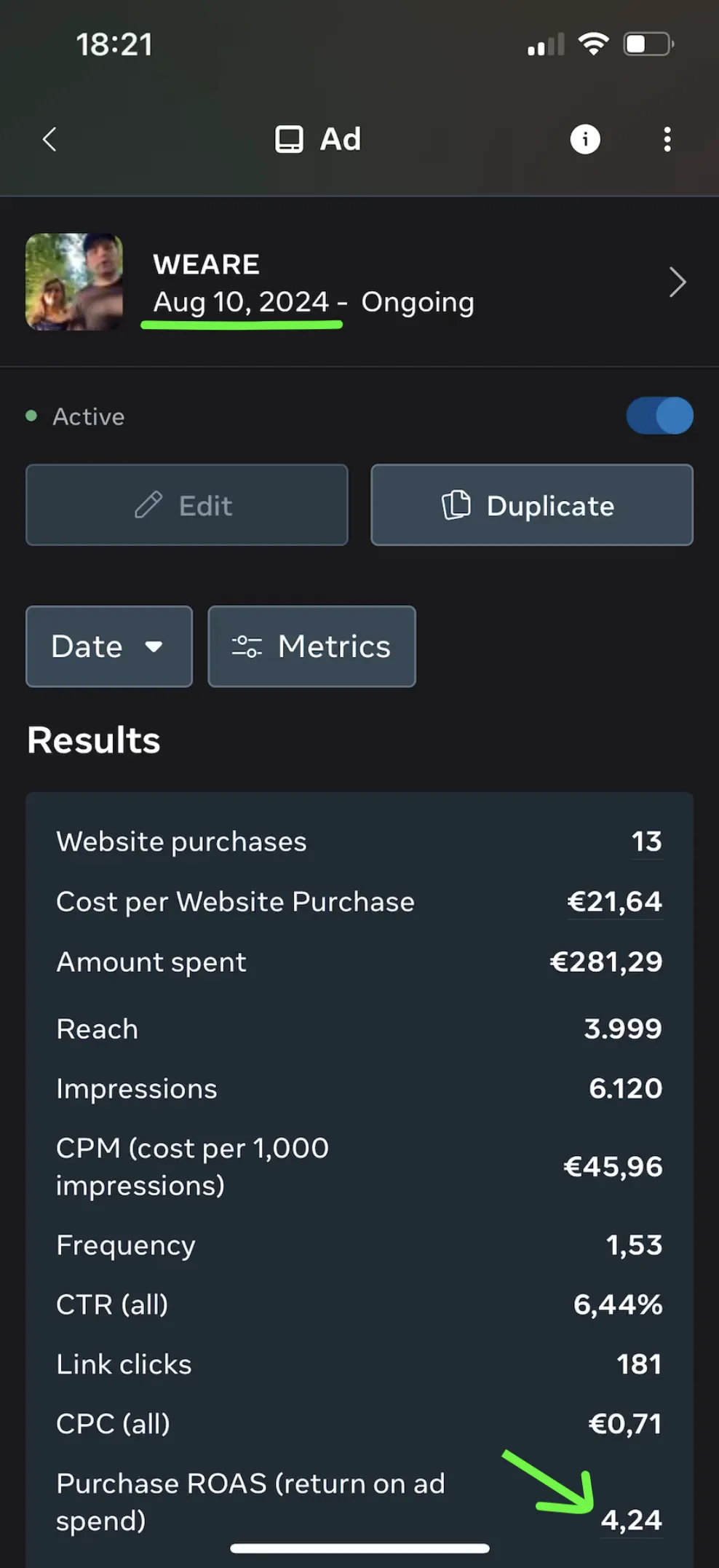This screenshot has width=719, height=1568.
Task: Open the Metrics selector
Action: [x=311, y=646]
